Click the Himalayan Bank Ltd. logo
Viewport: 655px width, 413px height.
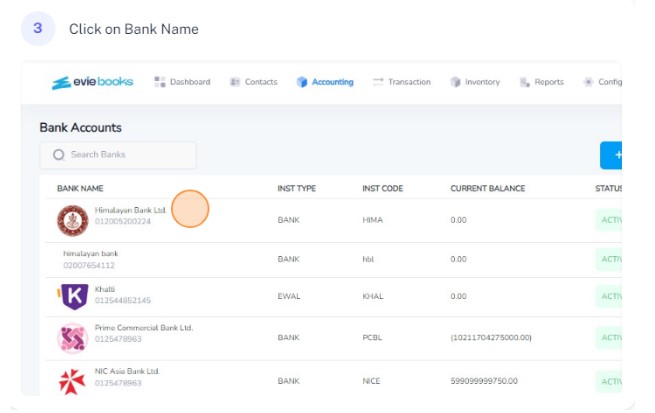[x=73, y=220]
